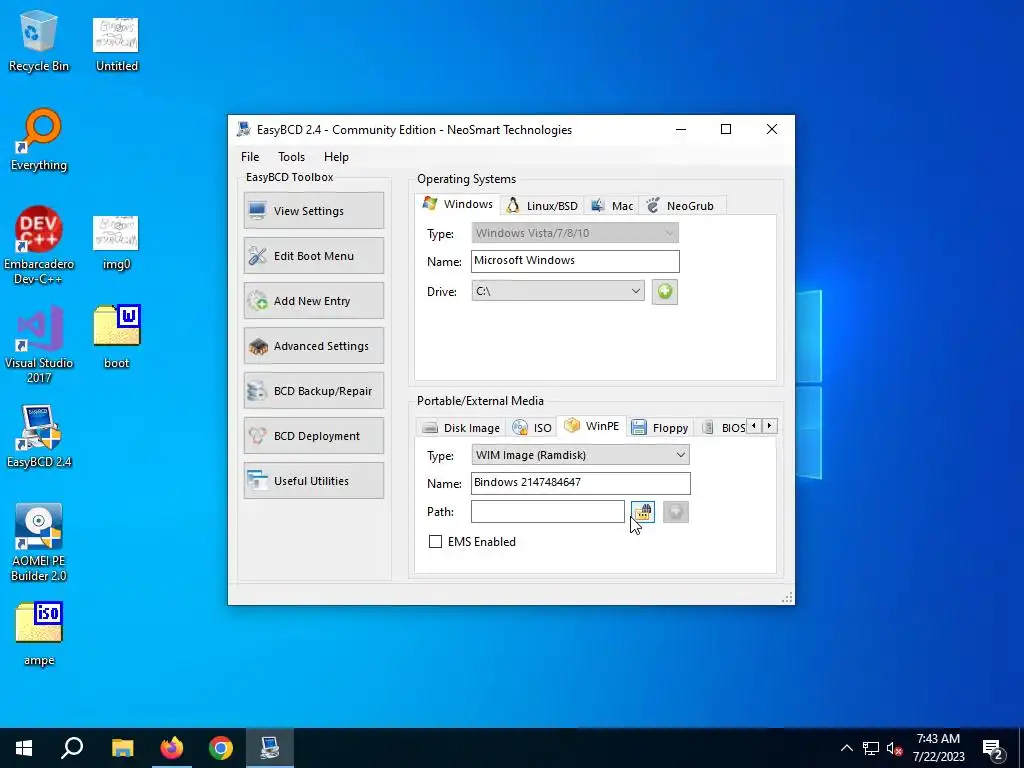The image size is (1024, 768).
Task: Close the EasyBCD window
Action: pos(771,129)
